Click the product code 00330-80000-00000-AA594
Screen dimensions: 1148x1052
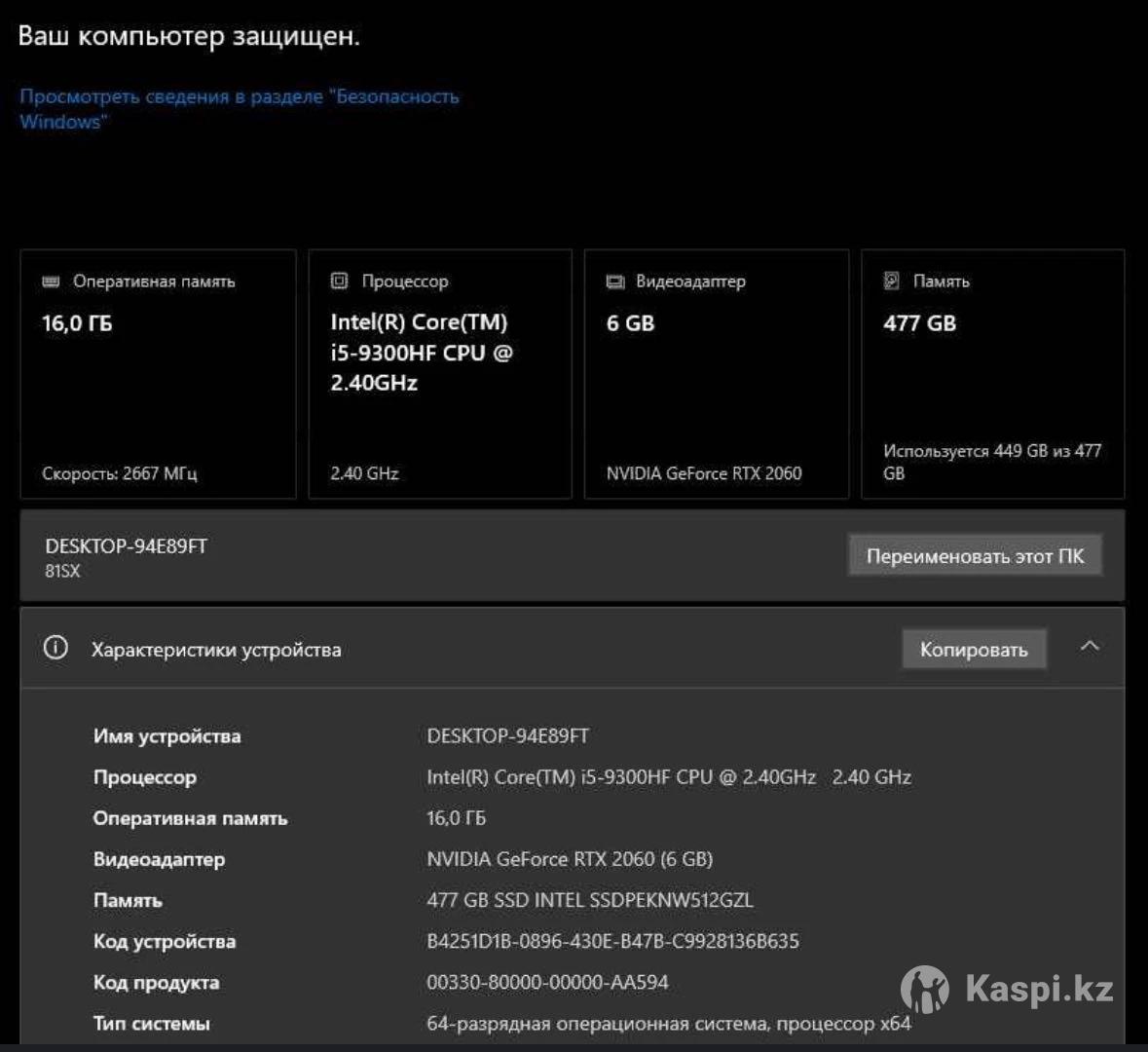pos(547,982)
